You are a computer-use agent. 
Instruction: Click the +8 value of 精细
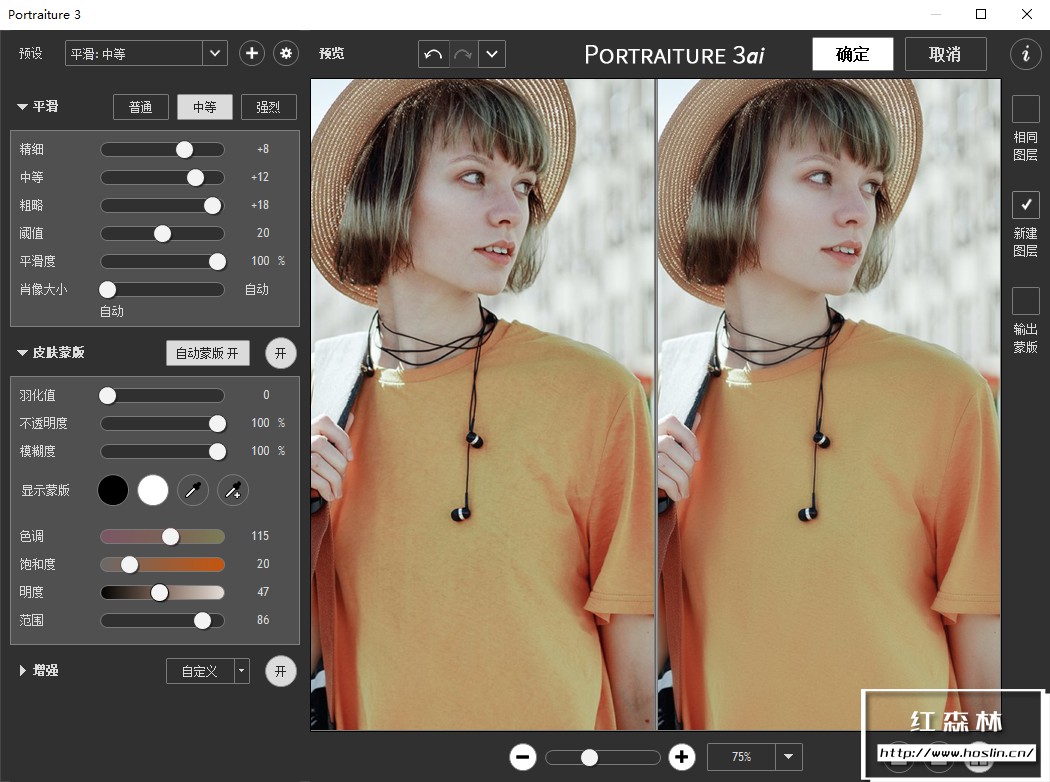[263, 149]
